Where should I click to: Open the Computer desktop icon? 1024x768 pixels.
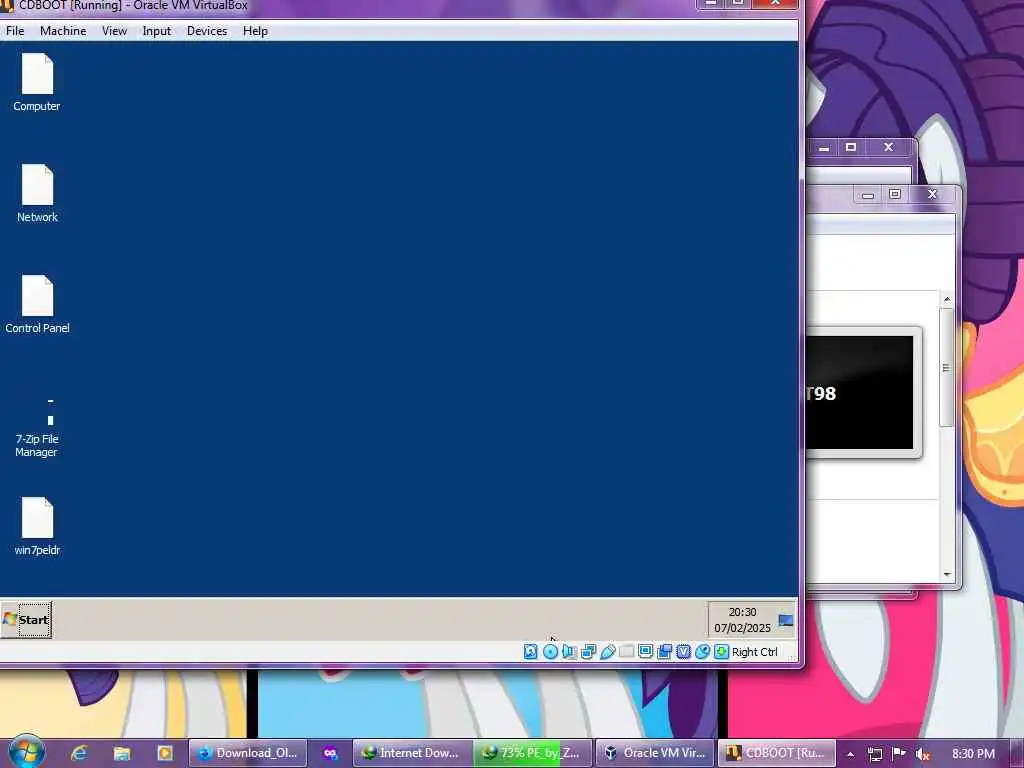(37, 82)
